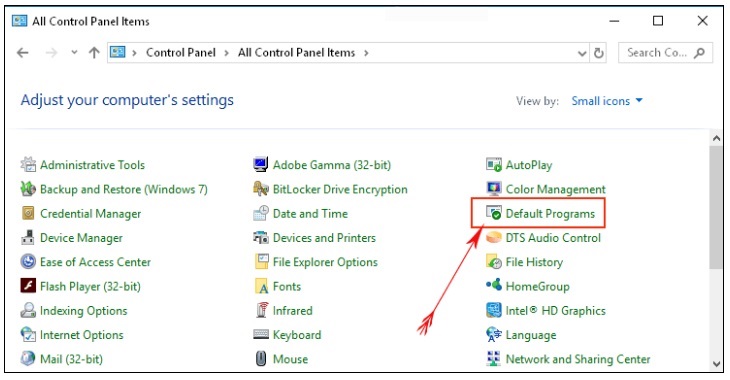Image resolution: width=730 pixels, height=380 pixels.
Task: Open the recent locations dropdown arrow
Action: tap(74, 53)
